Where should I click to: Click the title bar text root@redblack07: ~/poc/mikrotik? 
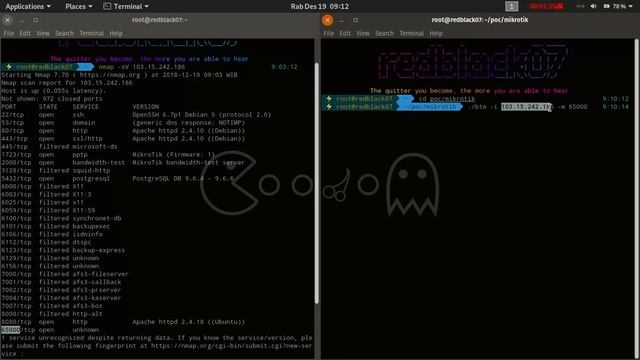pos(480,20)
